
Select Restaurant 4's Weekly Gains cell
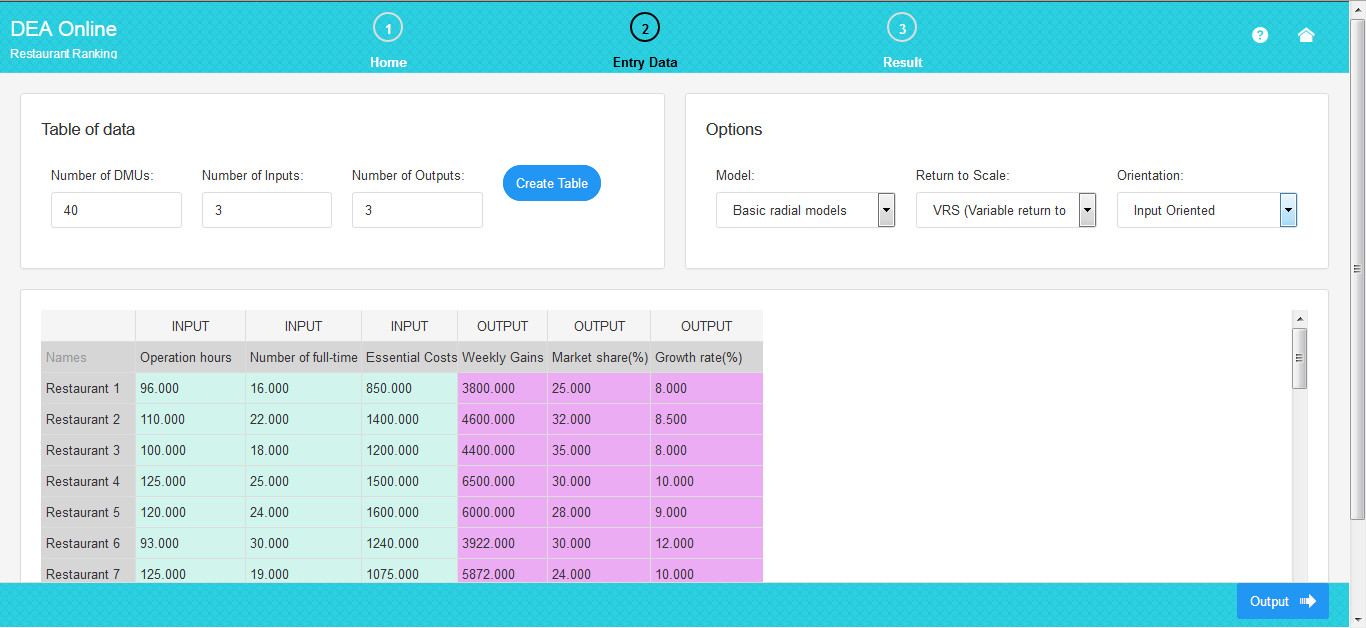coord(502,481)
